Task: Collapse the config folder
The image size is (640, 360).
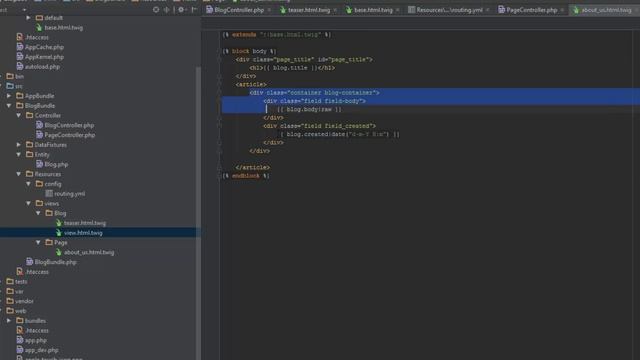Action: tap(28, 184)
